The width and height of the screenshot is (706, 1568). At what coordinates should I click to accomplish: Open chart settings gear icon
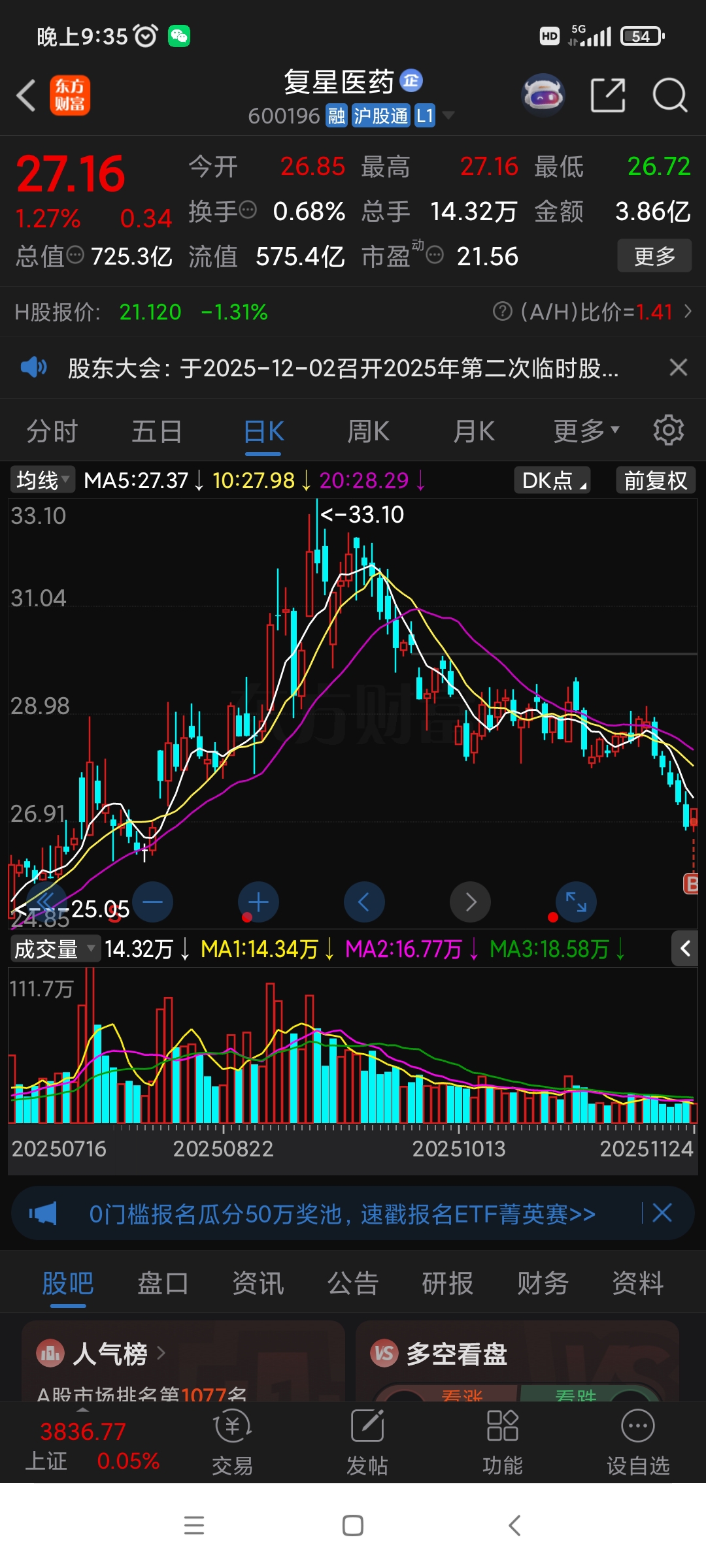click(x=669, y=431)
